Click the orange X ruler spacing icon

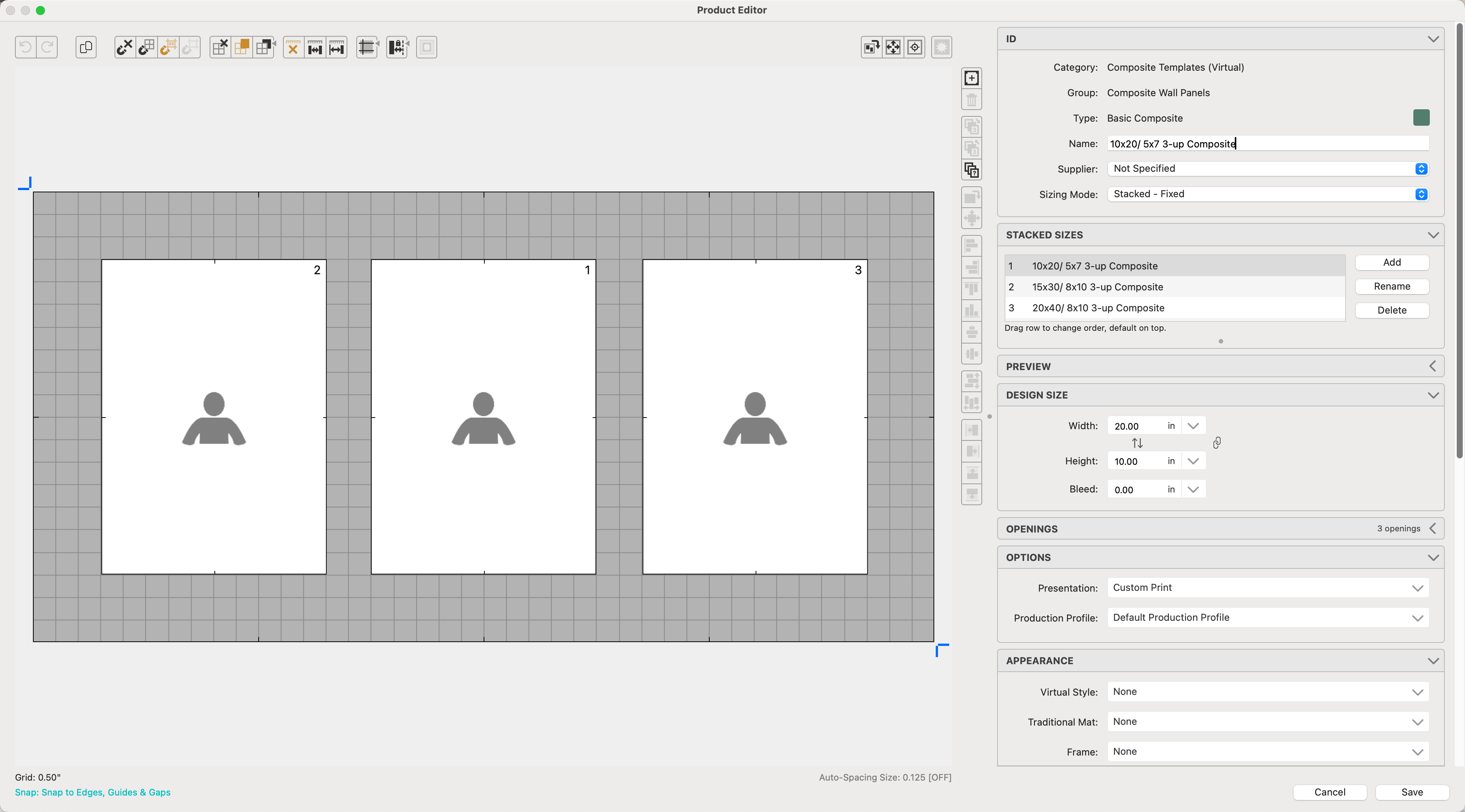click(x=293, y=47)
